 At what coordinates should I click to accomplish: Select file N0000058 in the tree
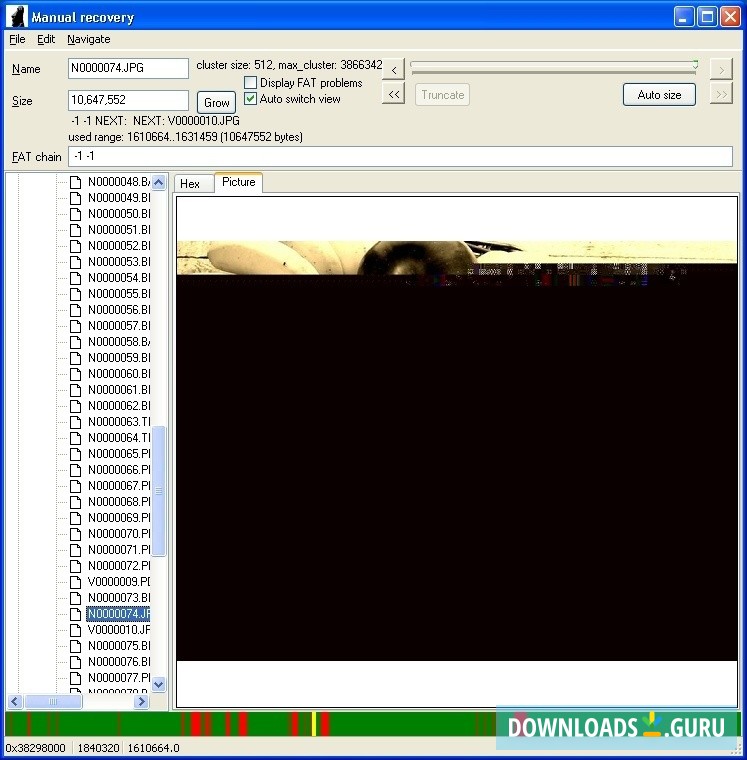click(119, 342)
